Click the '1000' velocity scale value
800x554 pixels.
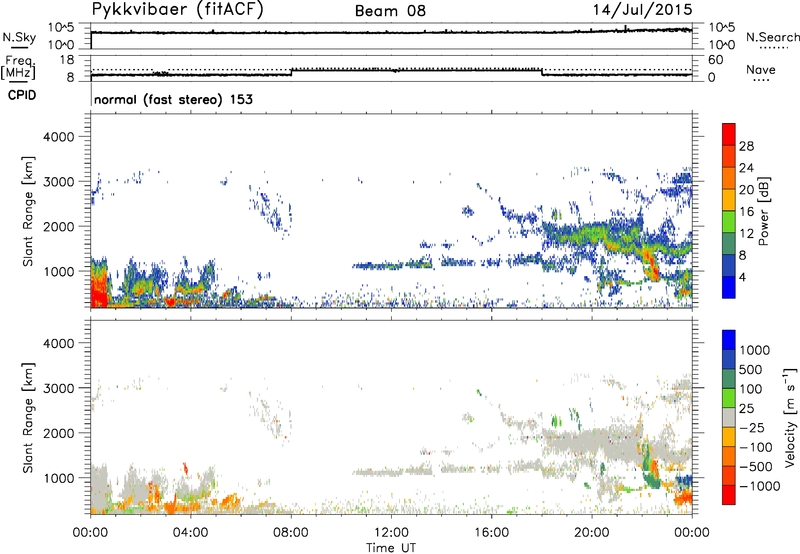[755, 350]
